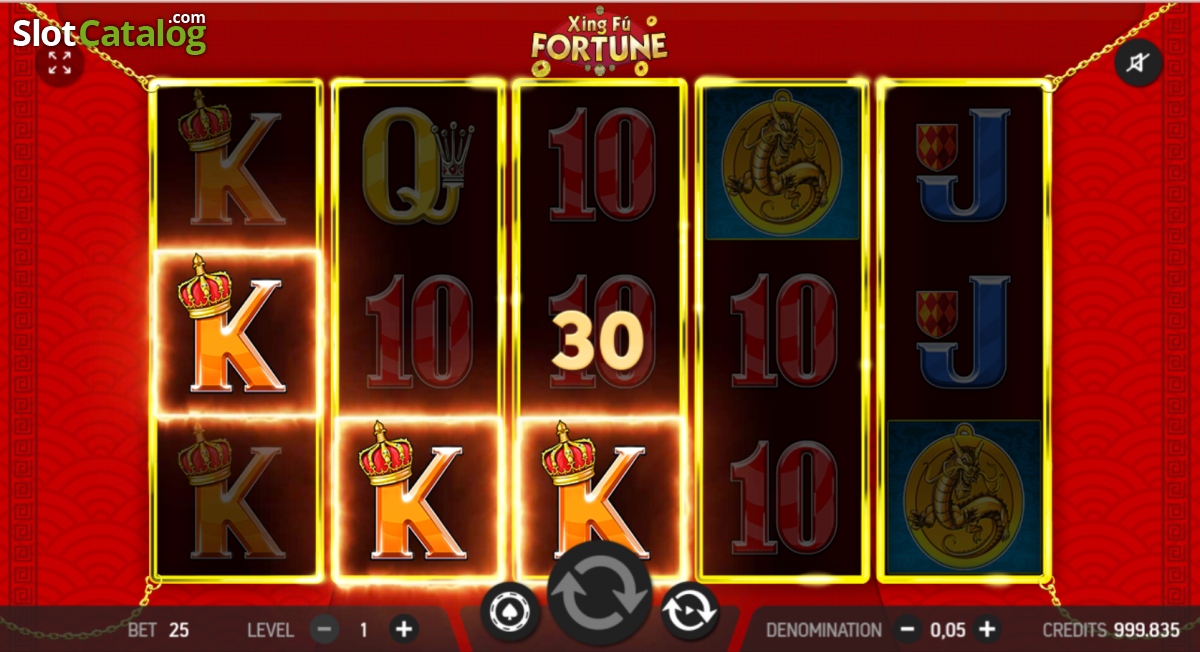This screenshot has height=652, width=1200.
Task: Click the glowing K at bottom of second reel
Action: click(417, 498)
